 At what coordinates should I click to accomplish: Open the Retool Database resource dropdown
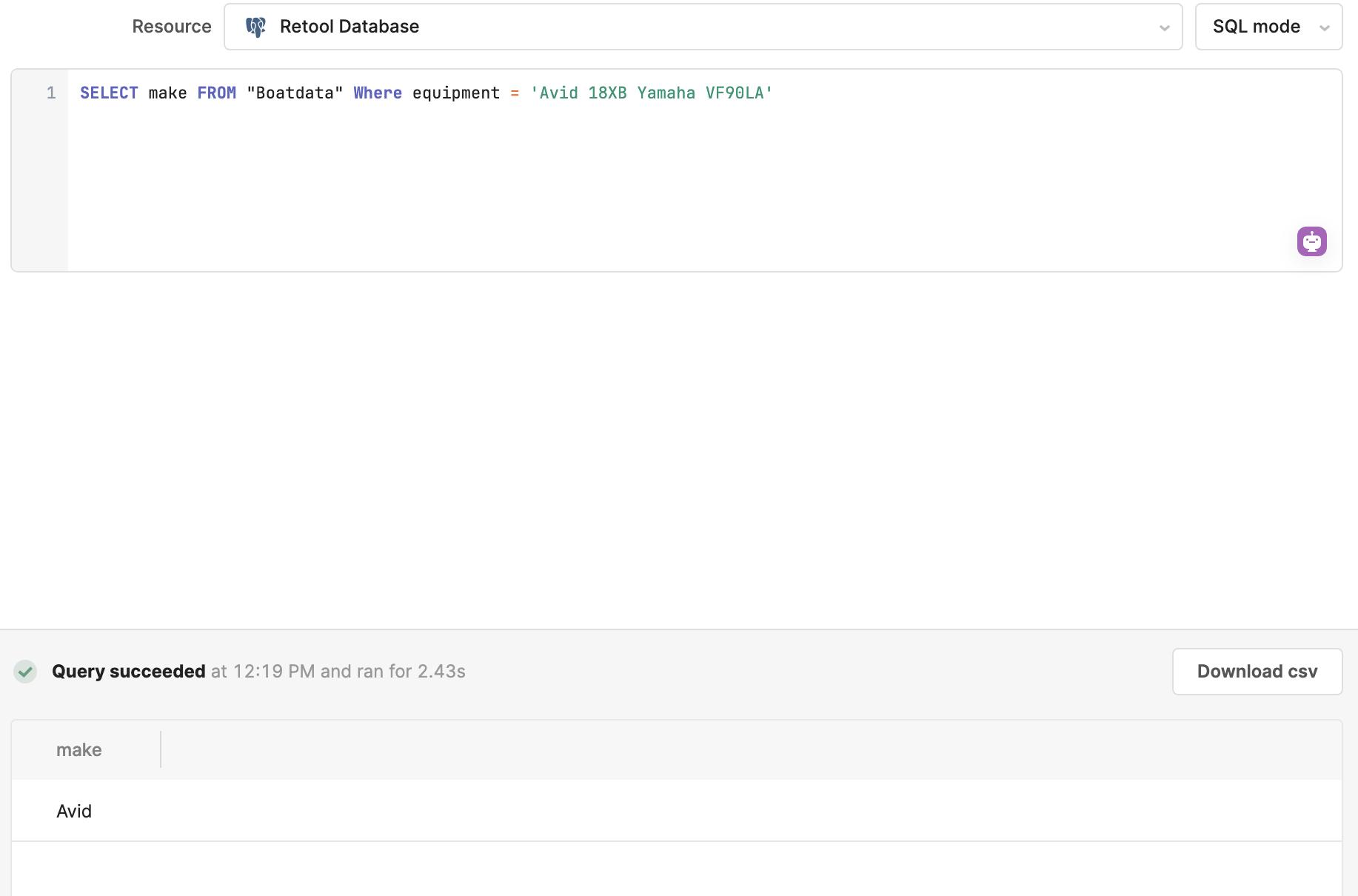coord(703,27)
